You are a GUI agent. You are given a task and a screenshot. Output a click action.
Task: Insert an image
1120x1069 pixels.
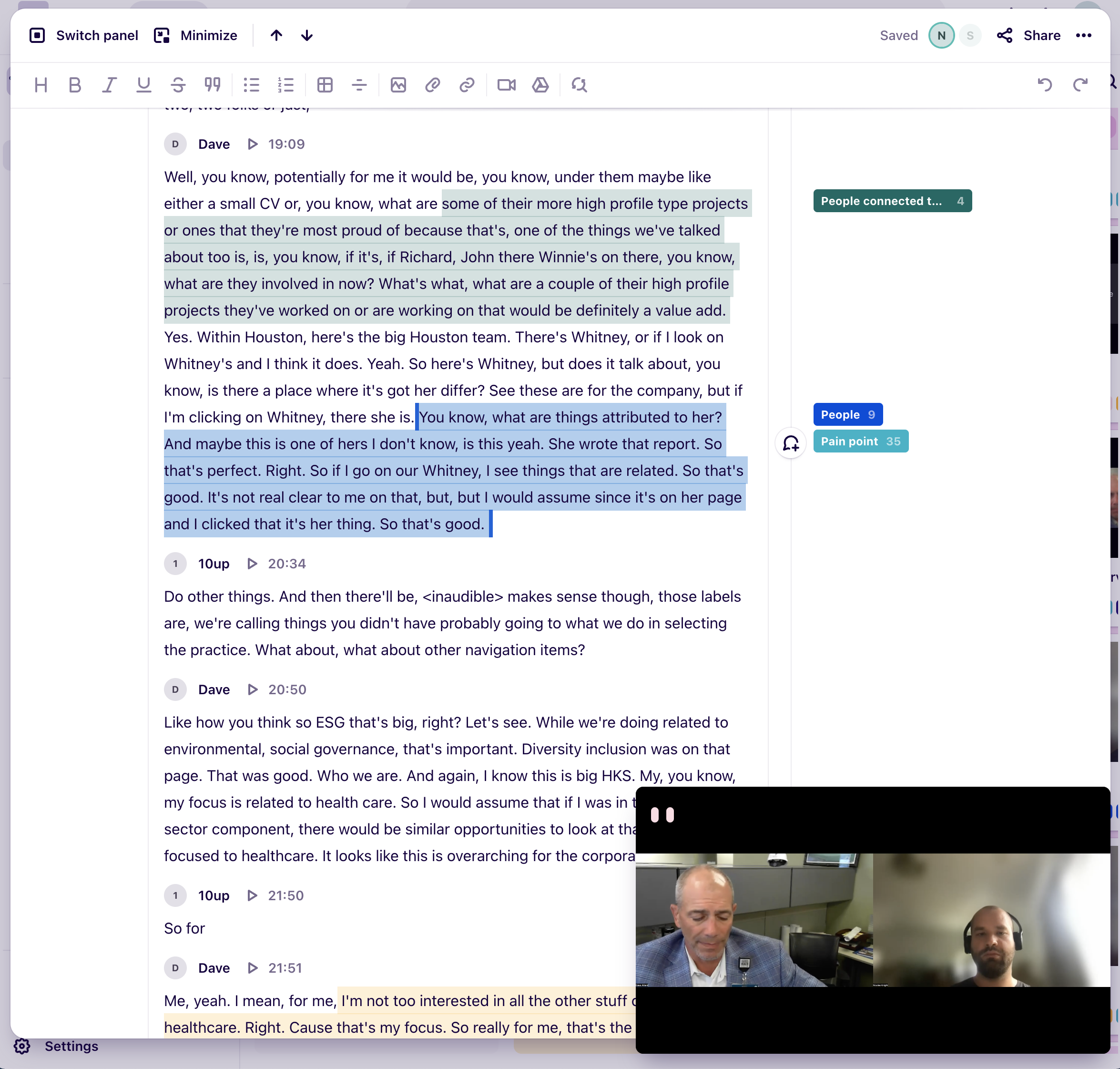tap(398, 85)
